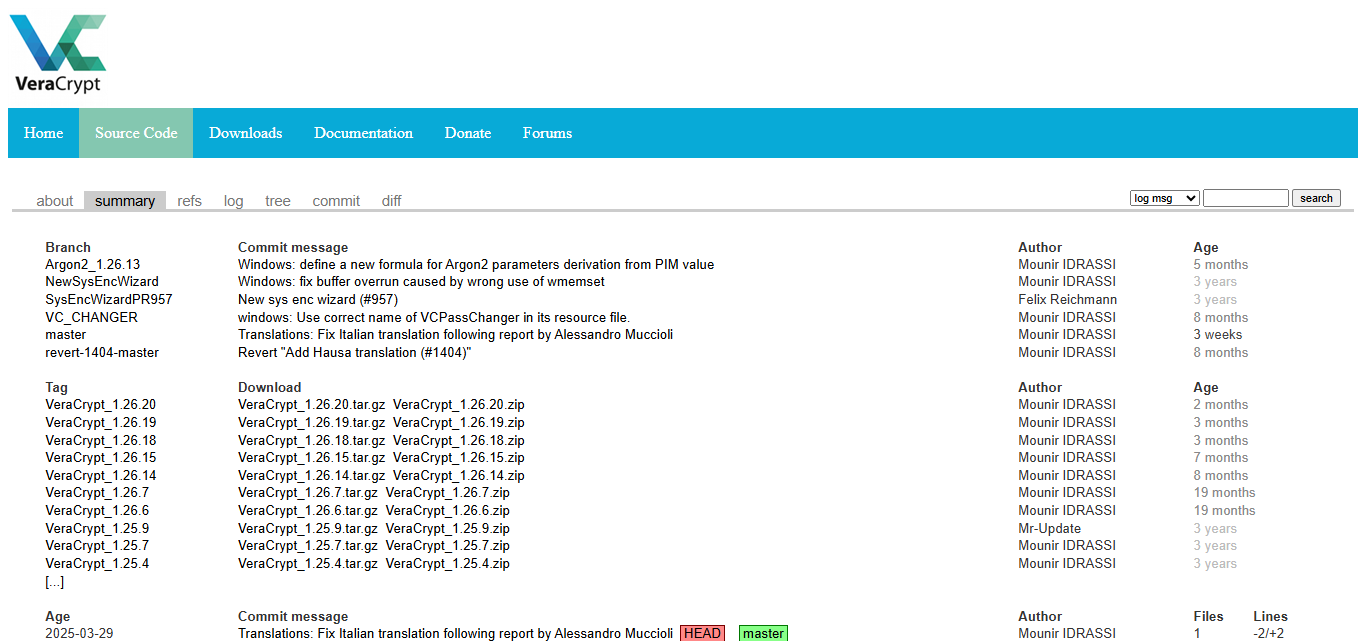Click the 2025-03-29 commit date

[79, 633]
